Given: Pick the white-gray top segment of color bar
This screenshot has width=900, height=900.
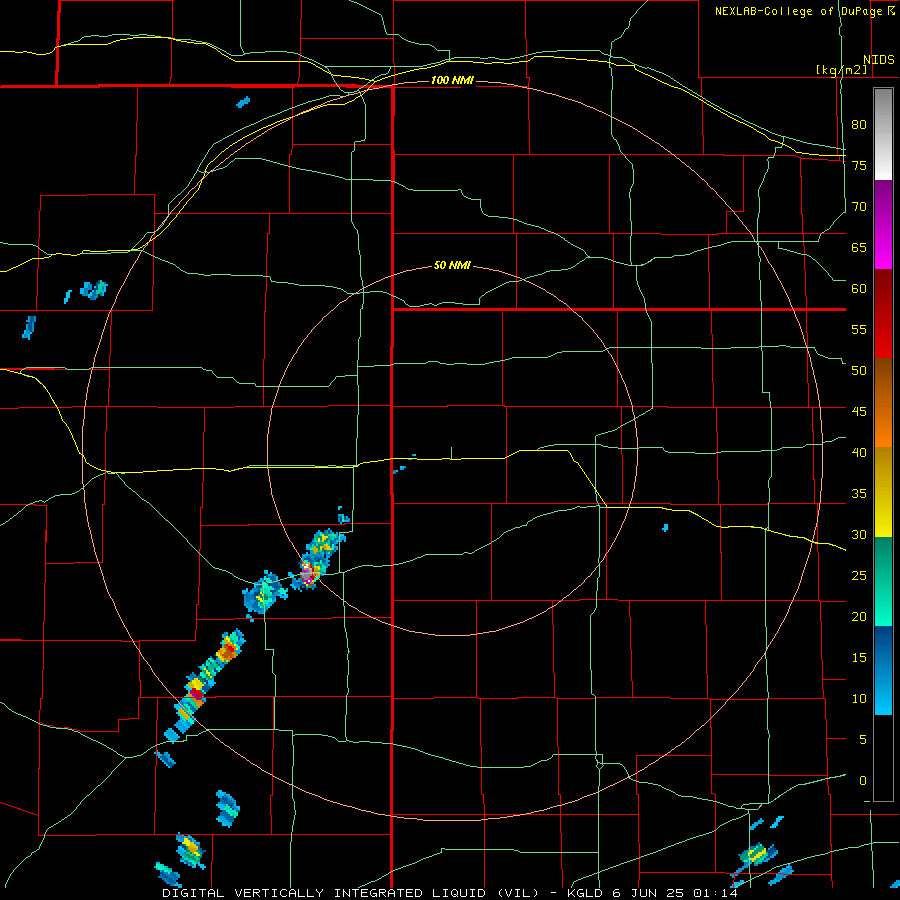Looking at the screenshot, I should tap(883, 134).
